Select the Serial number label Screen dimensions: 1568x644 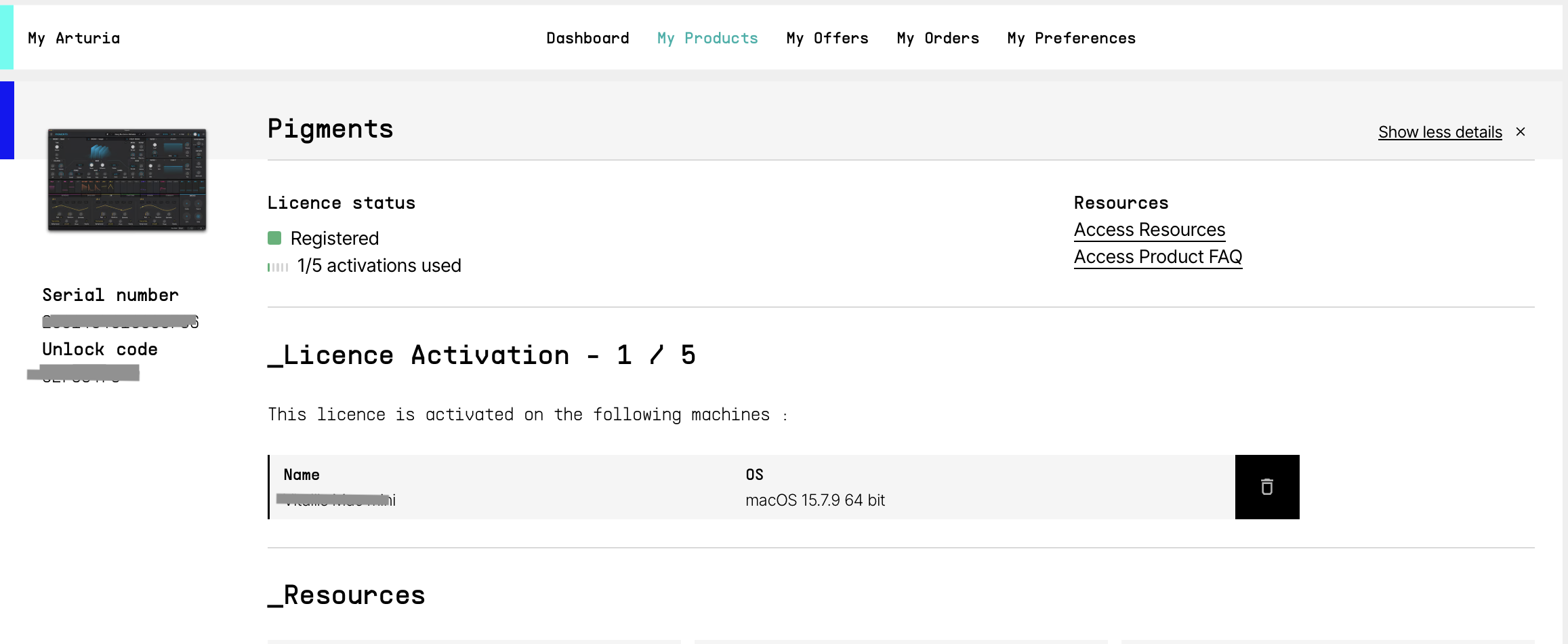tap(110, 295)
